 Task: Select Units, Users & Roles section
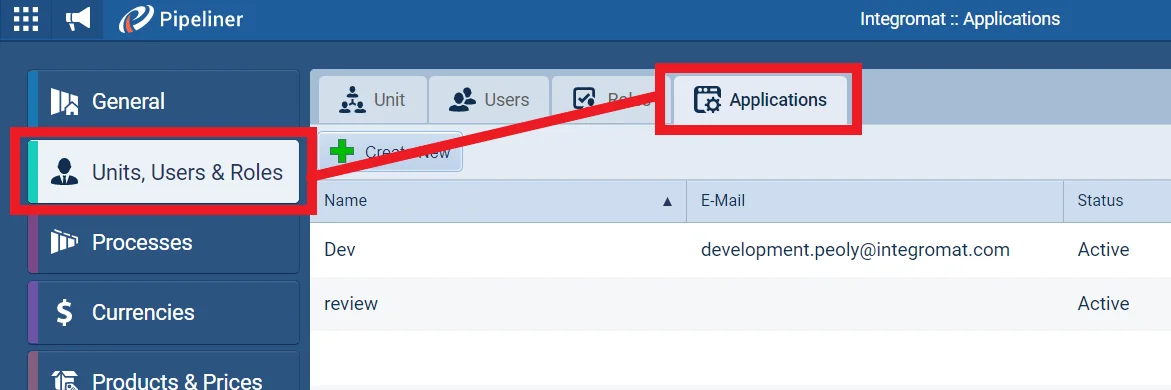(x=163, y=173)
